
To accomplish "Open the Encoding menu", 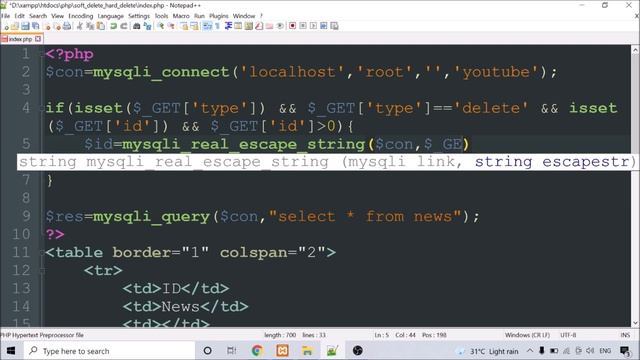I will click(80, 16).
